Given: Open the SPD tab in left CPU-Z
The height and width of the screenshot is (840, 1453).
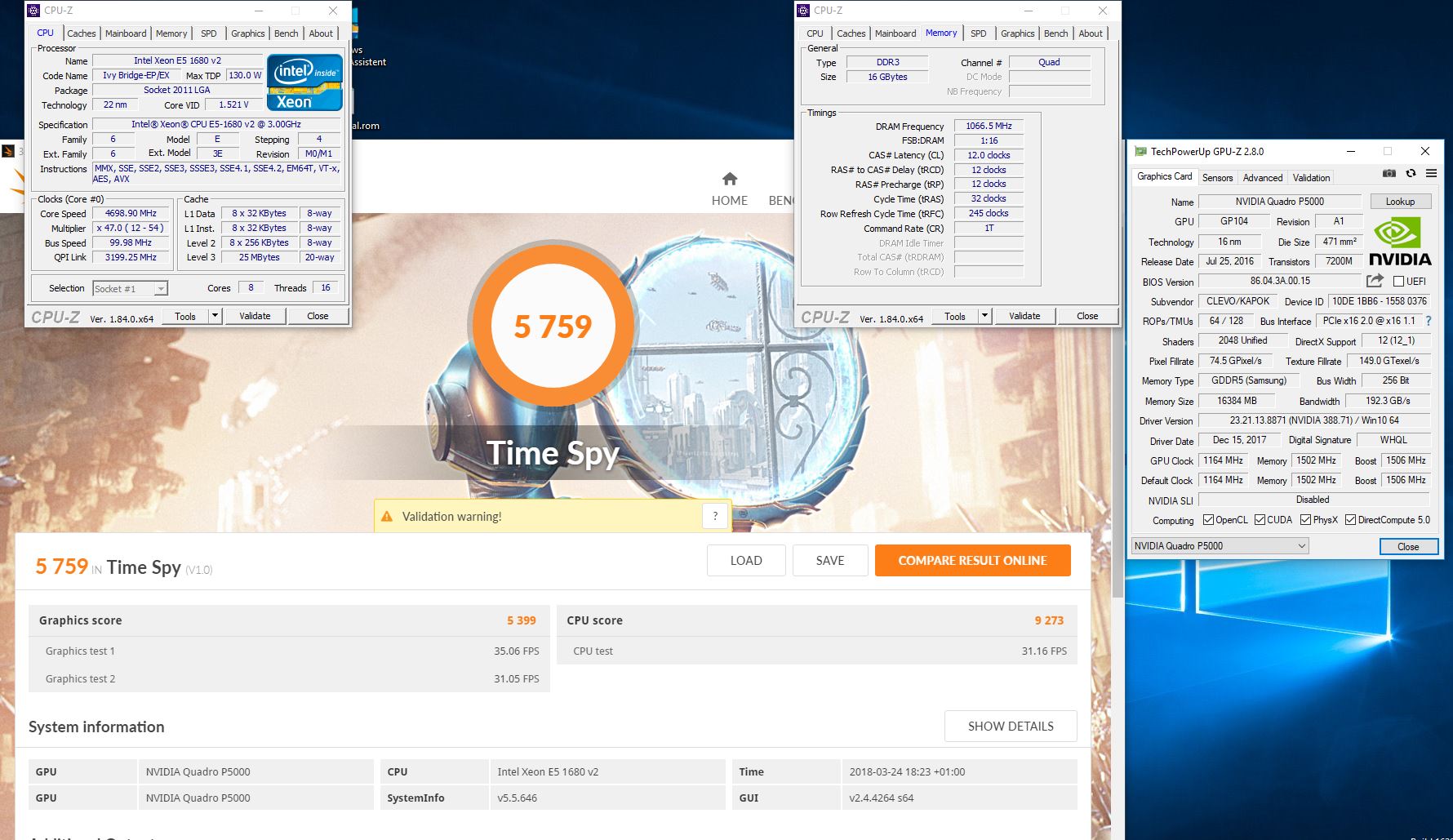Looking at the screenshot, I should (209, 33).
